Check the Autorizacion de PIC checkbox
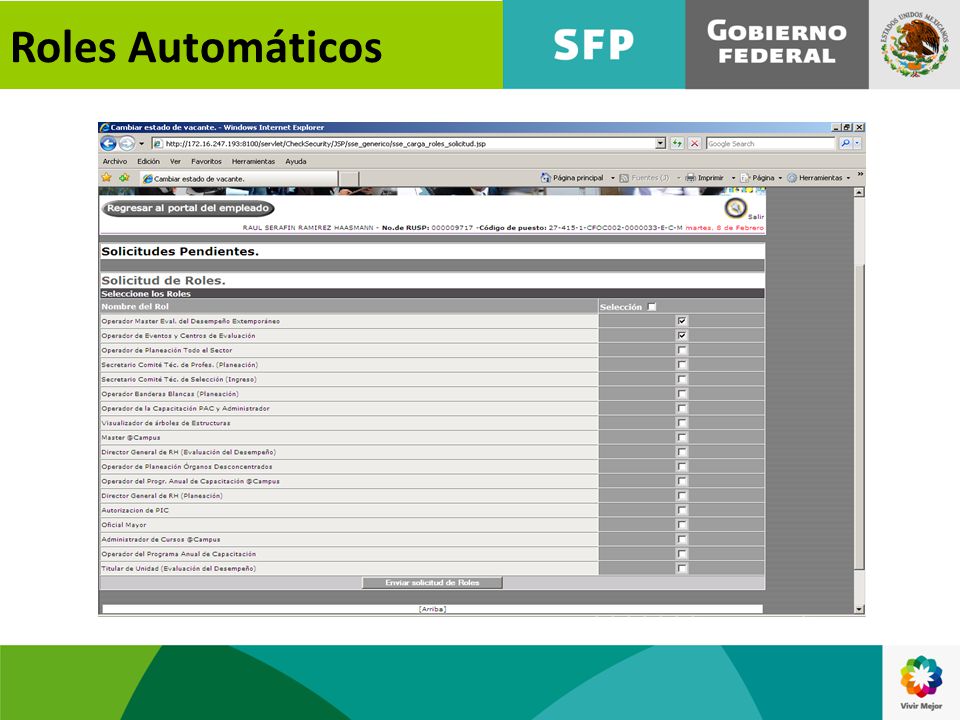This screenshot has height=720, width=960. click(681, 510)
